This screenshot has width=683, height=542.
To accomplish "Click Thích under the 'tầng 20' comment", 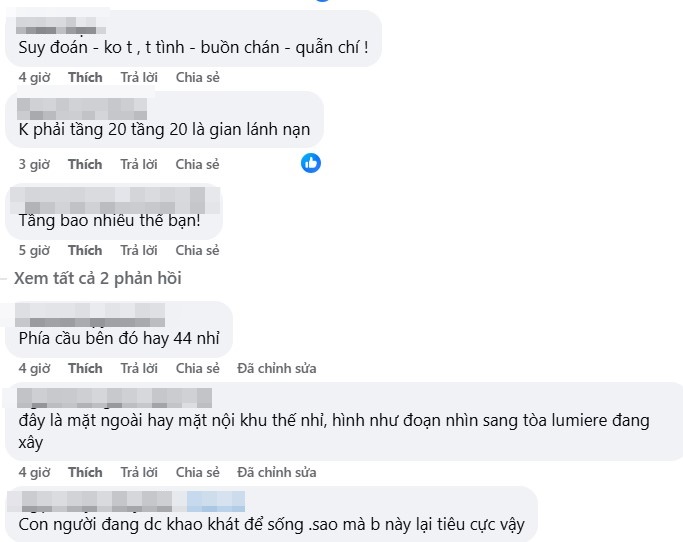I will [x=85, y=164].
